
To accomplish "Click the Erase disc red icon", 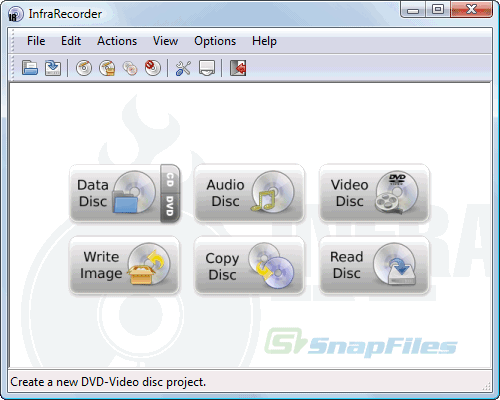I will (153, 68).
